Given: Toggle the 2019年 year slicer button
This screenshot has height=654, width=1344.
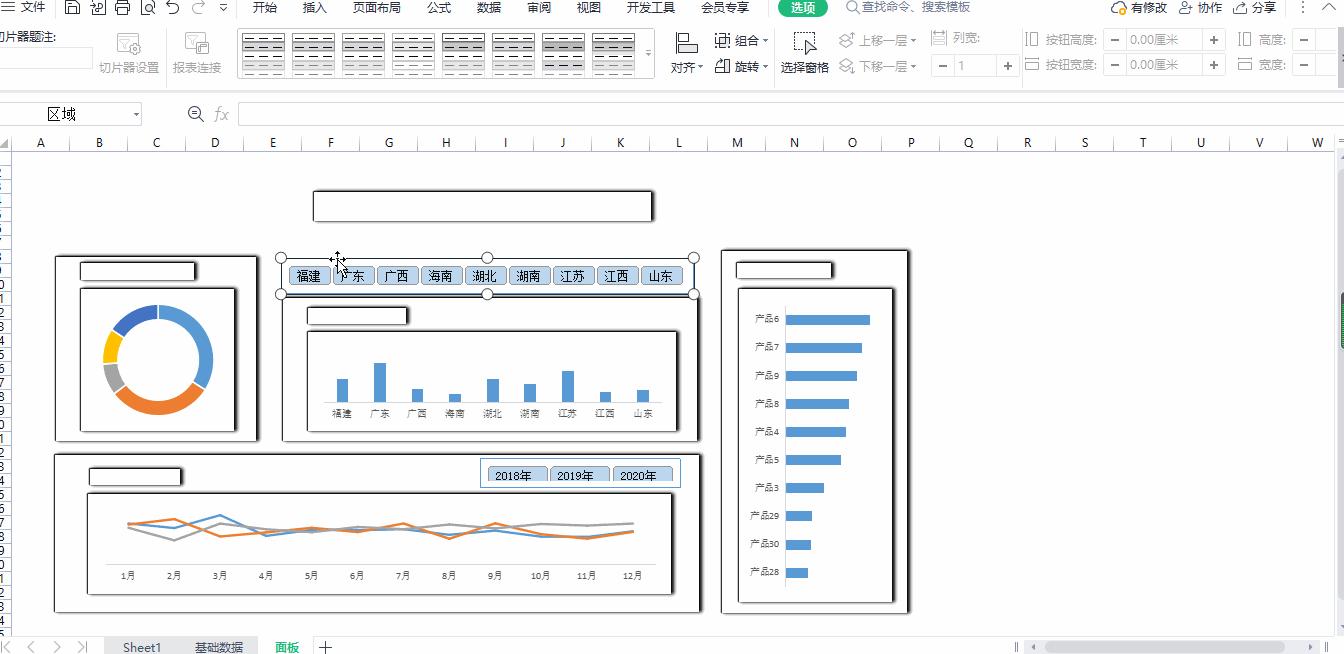Looking at the screenshot, I should click(579, 475).
